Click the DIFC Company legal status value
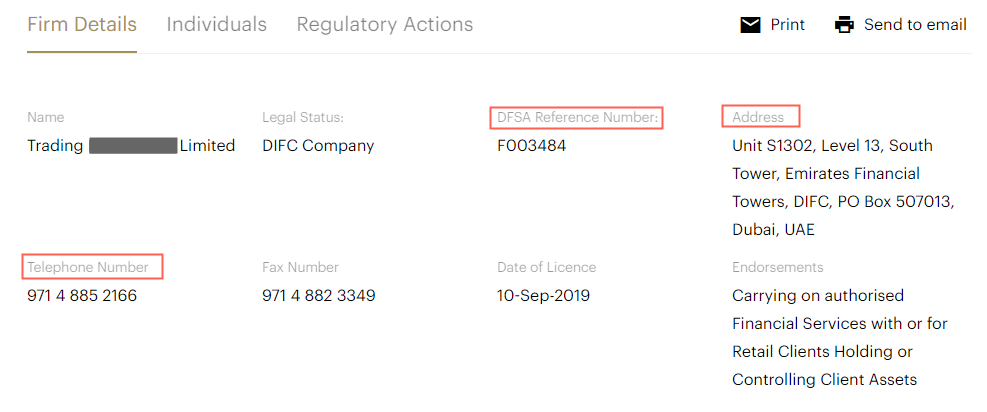The height and width of the screenshot is (412, 987). coord(318,146)
